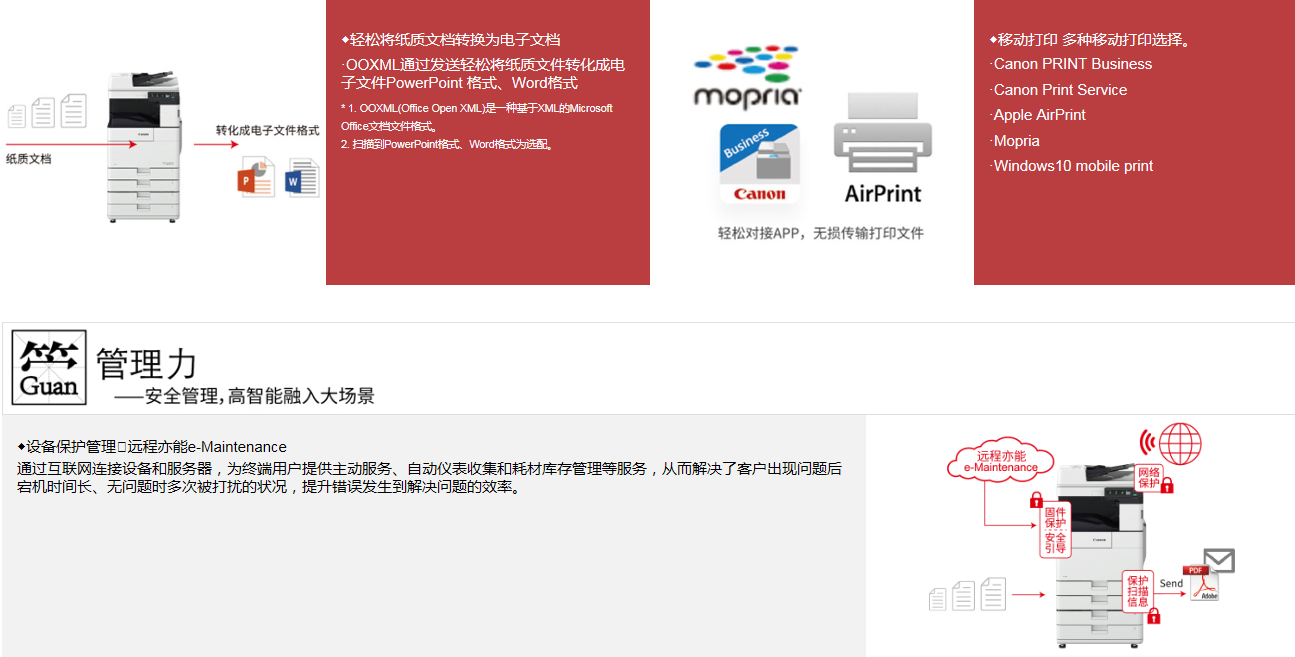
Task: Click the Guan seal-style logo
Action: point(49,367)
